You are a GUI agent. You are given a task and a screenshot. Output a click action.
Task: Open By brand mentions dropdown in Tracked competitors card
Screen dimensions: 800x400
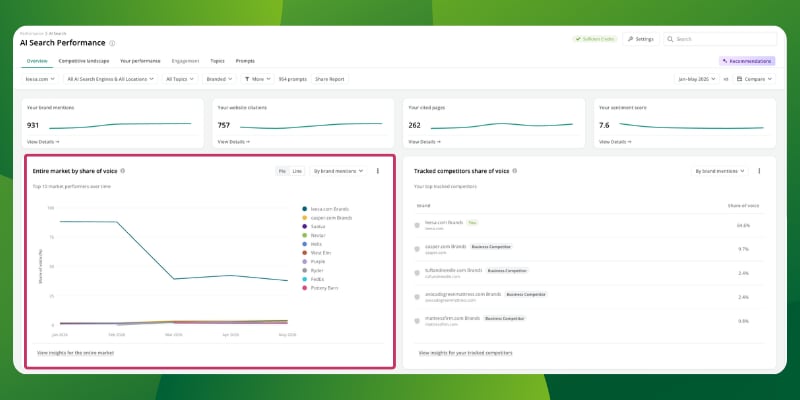click(720, 171)
